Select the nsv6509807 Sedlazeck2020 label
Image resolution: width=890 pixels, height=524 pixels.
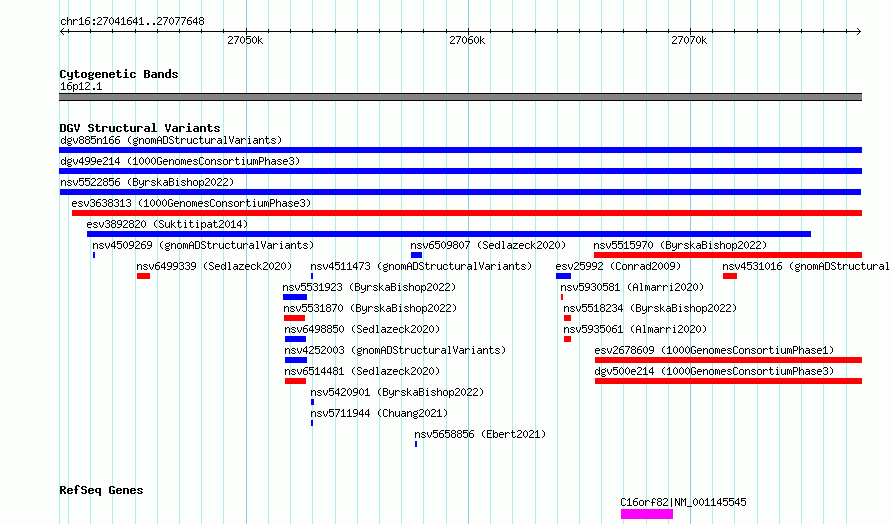tap(488, 245)
